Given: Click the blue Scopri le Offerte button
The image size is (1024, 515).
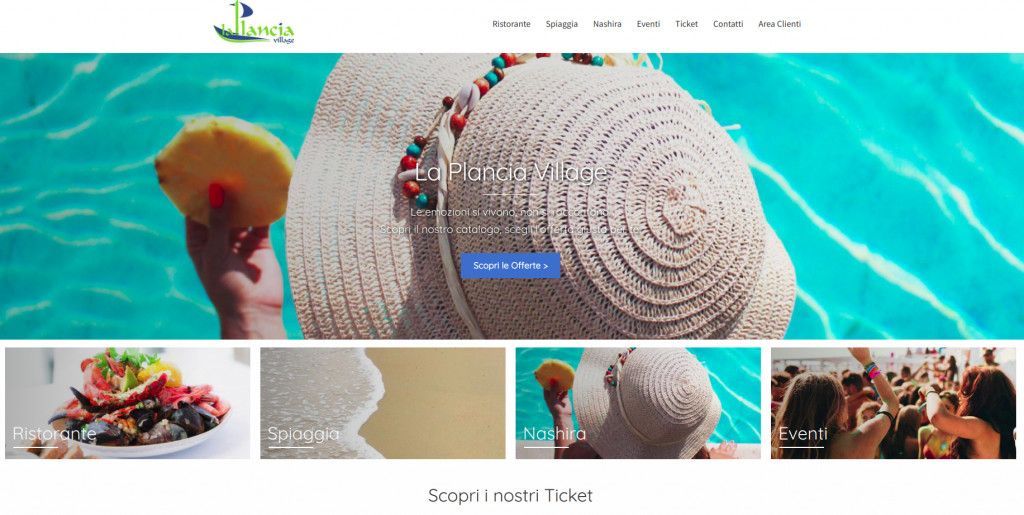Looking at the screenshot, I should tap(511, 266).
